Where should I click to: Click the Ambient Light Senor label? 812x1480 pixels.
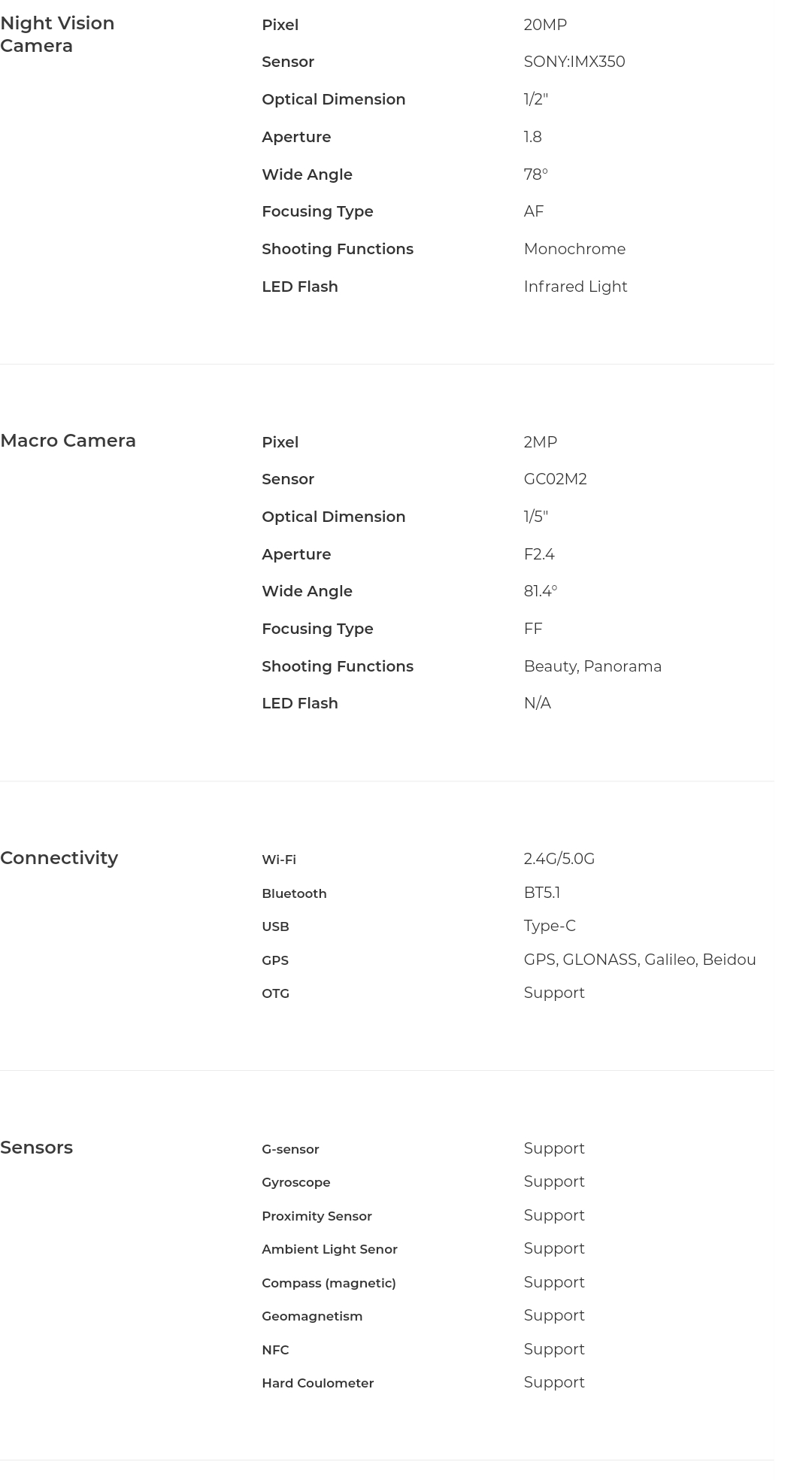[329, 1249]
